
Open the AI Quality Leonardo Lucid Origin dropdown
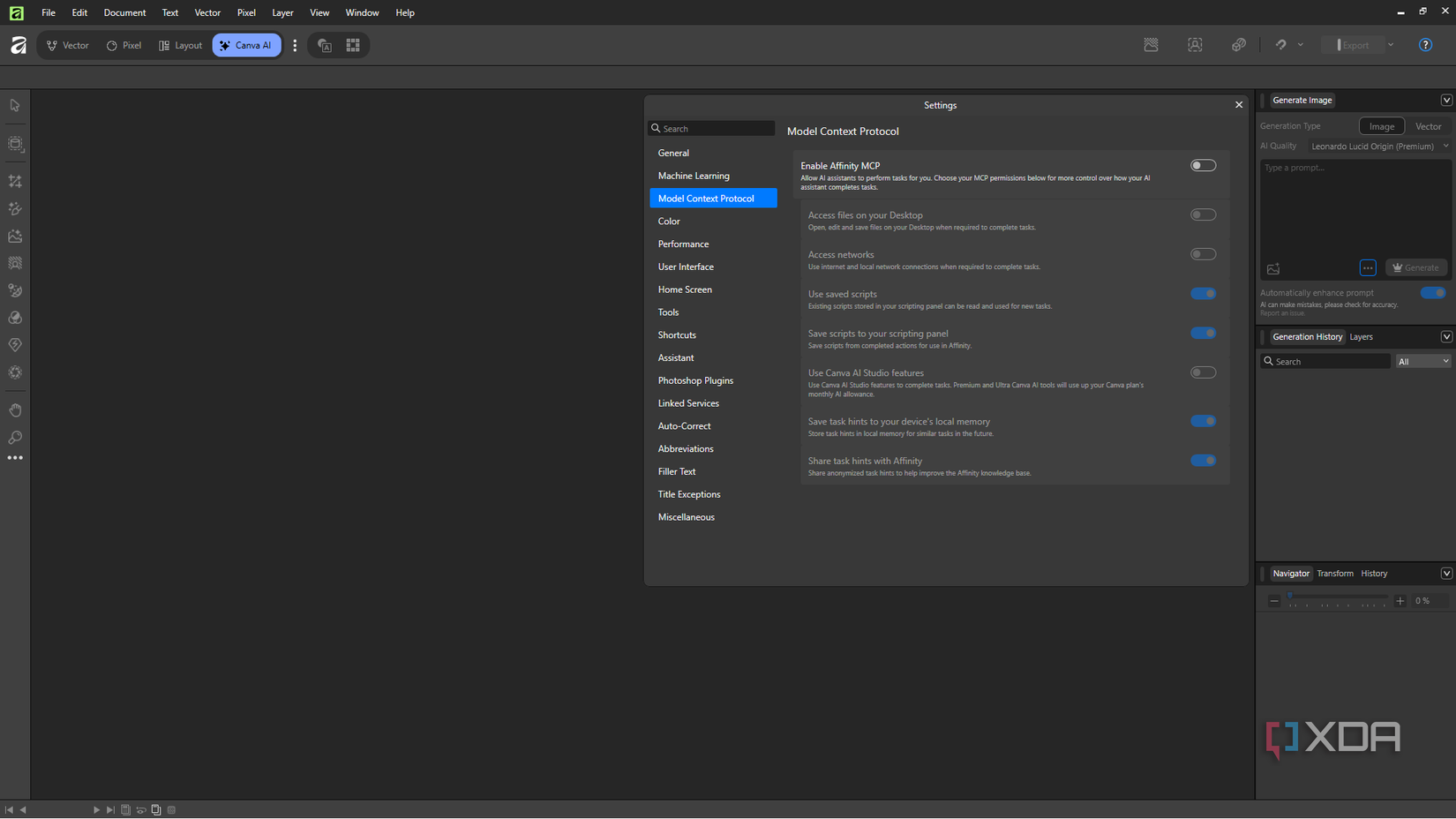pos(1379,147)
